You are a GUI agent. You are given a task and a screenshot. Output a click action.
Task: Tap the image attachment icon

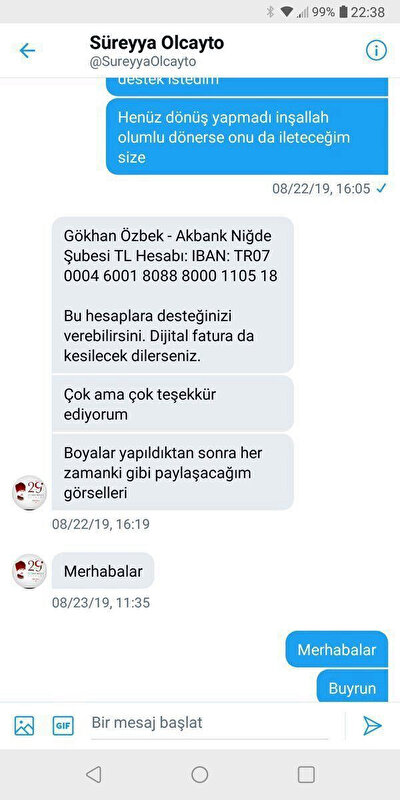[24, 726]
